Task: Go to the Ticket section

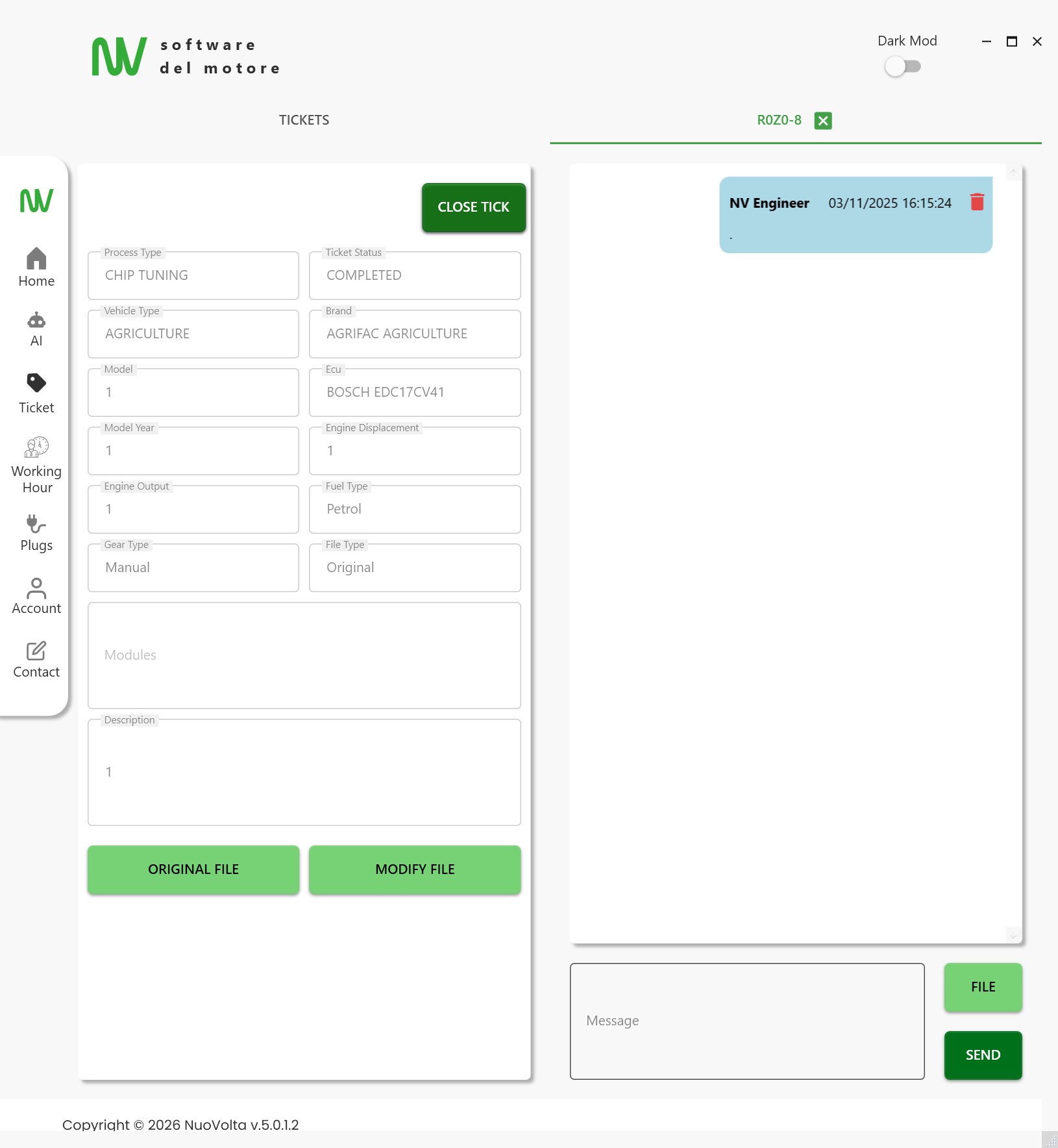Action: click(x=36, y=393)
